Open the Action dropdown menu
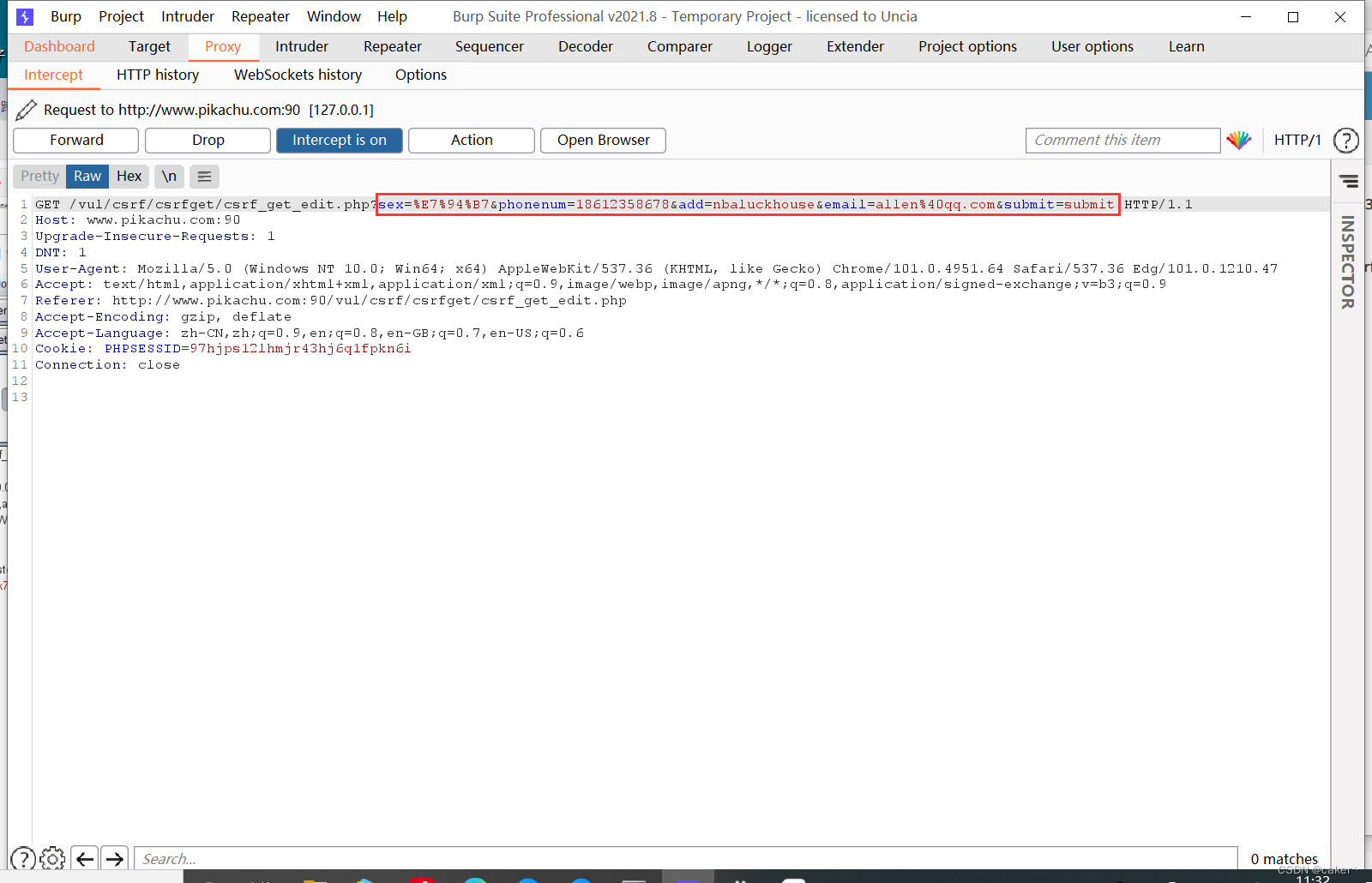The height and width of the screenshot is (883, 1372). (472, 141)
